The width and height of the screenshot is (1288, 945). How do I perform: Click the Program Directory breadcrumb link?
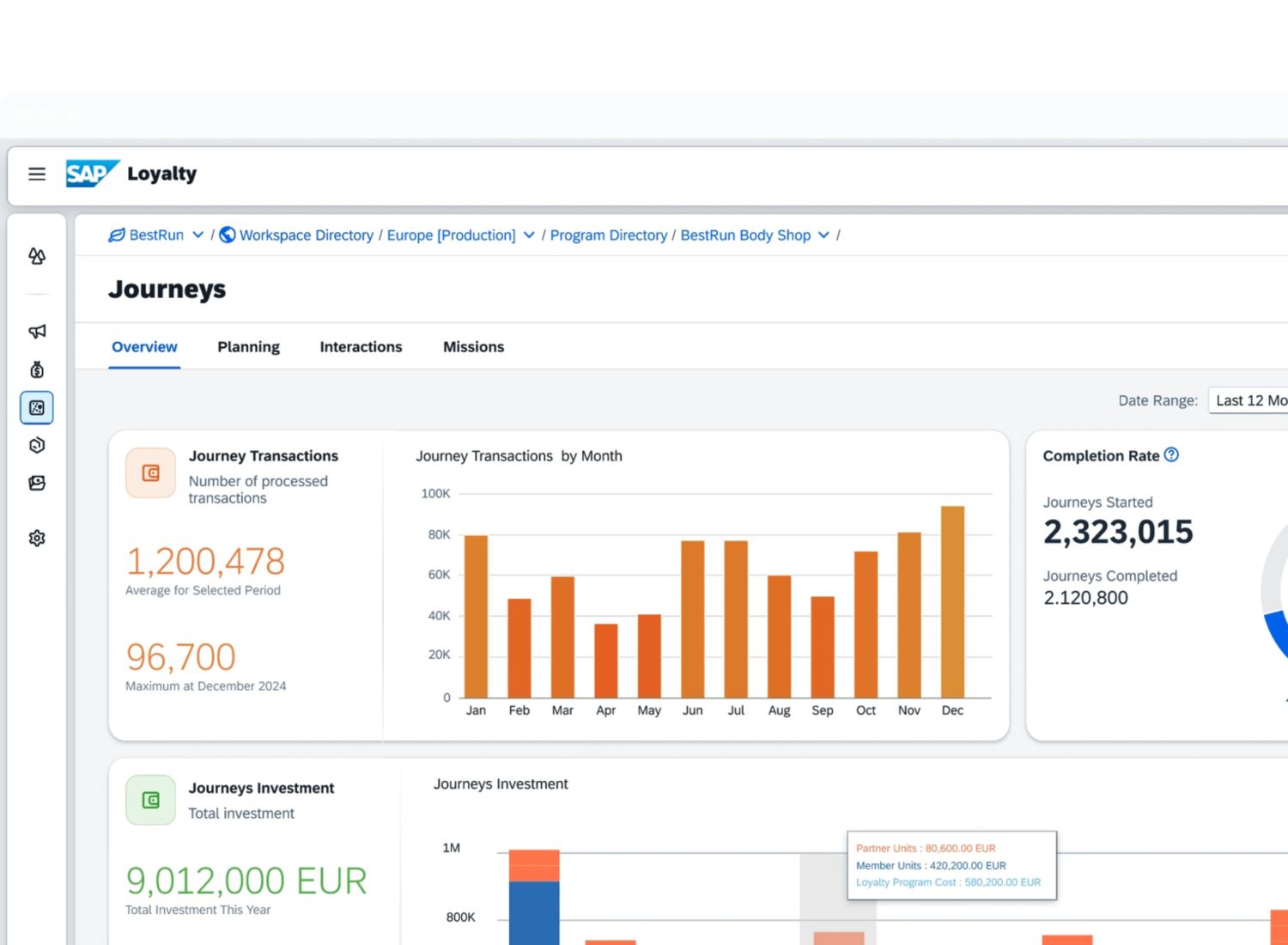(x=608, y=235)
